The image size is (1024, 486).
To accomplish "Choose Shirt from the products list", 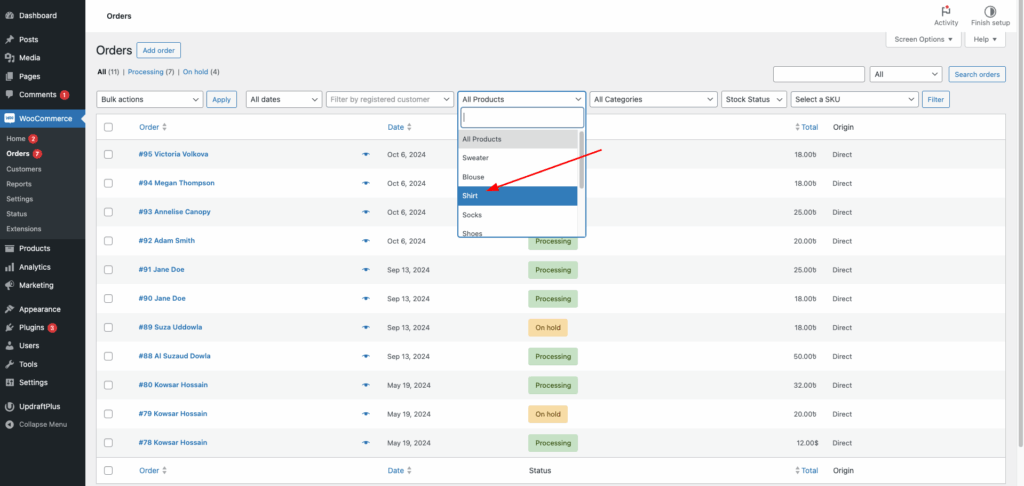I will click(x=518, y=196).
